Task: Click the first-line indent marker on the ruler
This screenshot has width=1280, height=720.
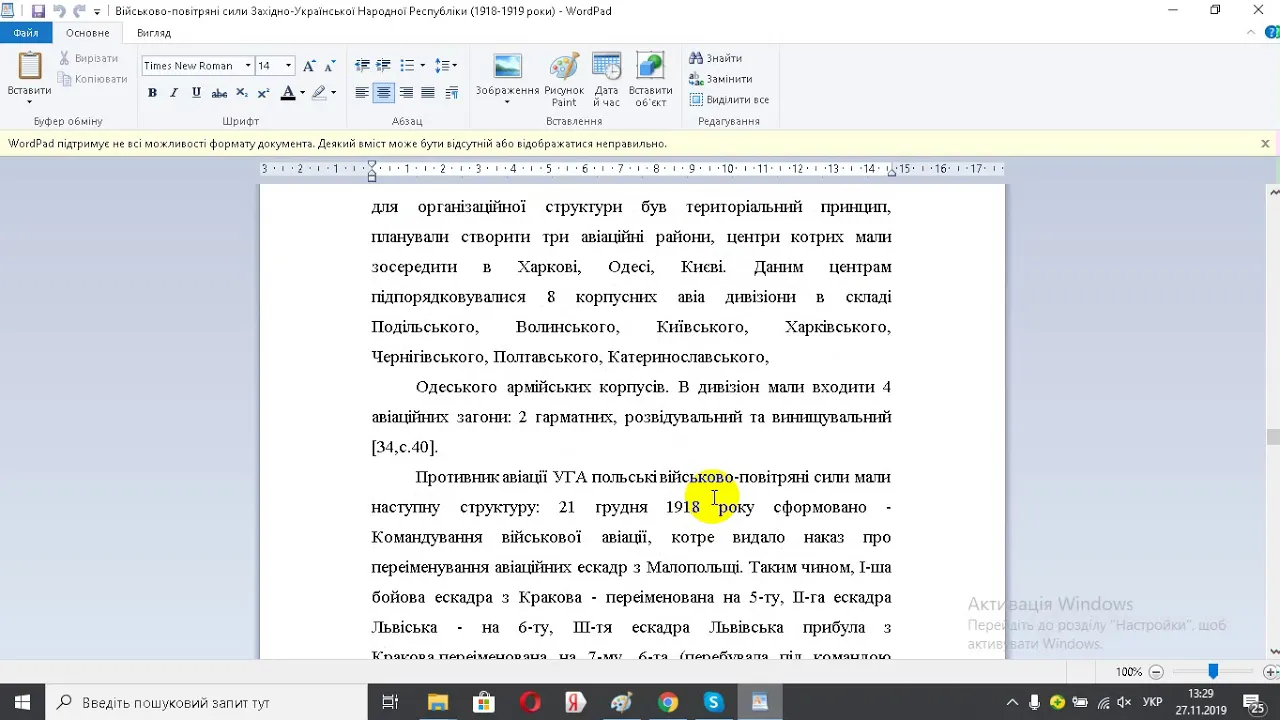Action: [x=372, y=165]
